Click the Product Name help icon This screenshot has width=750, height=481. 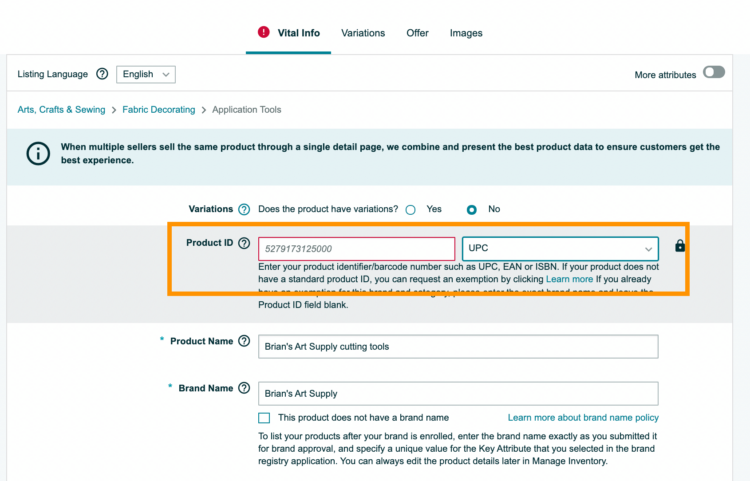pos(244,342)
